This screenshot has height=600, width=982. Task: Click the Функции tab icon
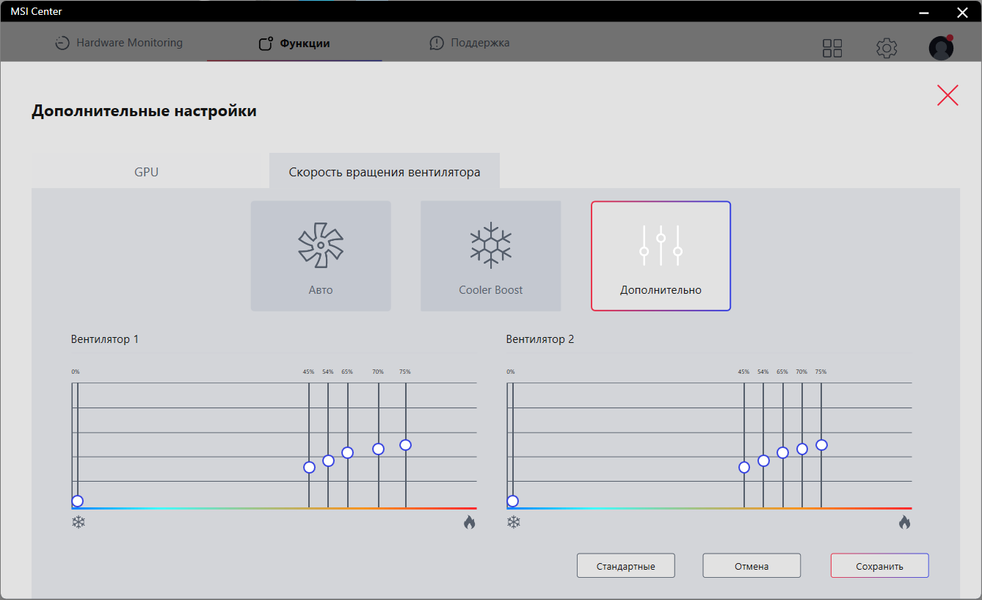tap(266, 43)
